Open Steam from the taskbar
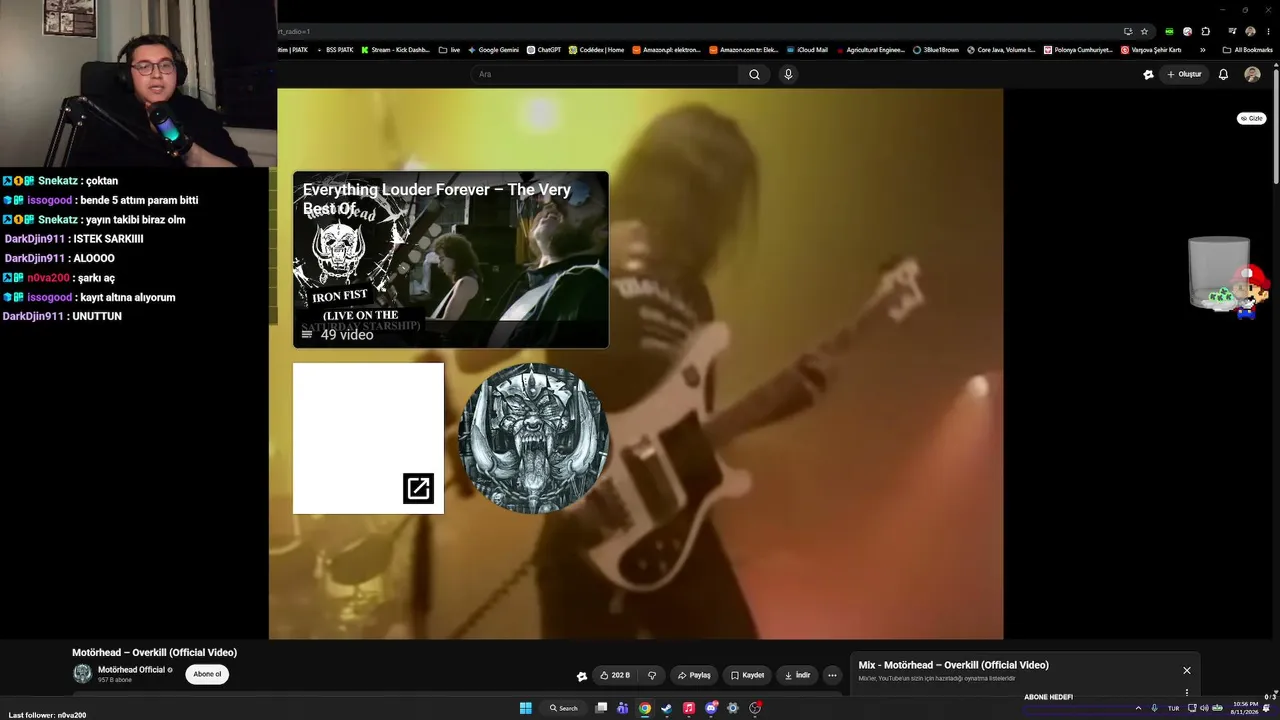 [667, 708]
